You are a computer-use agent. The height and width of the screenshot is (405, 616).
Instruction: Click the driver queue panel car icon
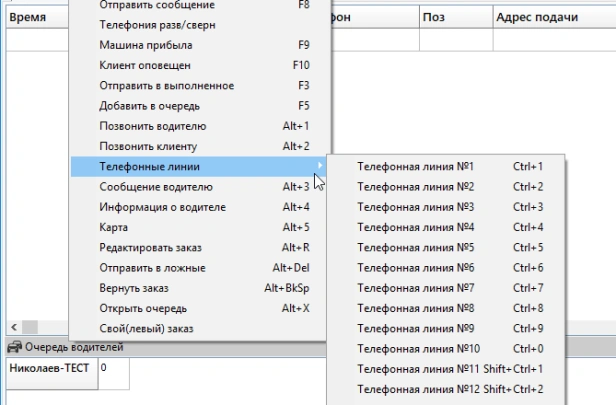(x=13, y=347)
